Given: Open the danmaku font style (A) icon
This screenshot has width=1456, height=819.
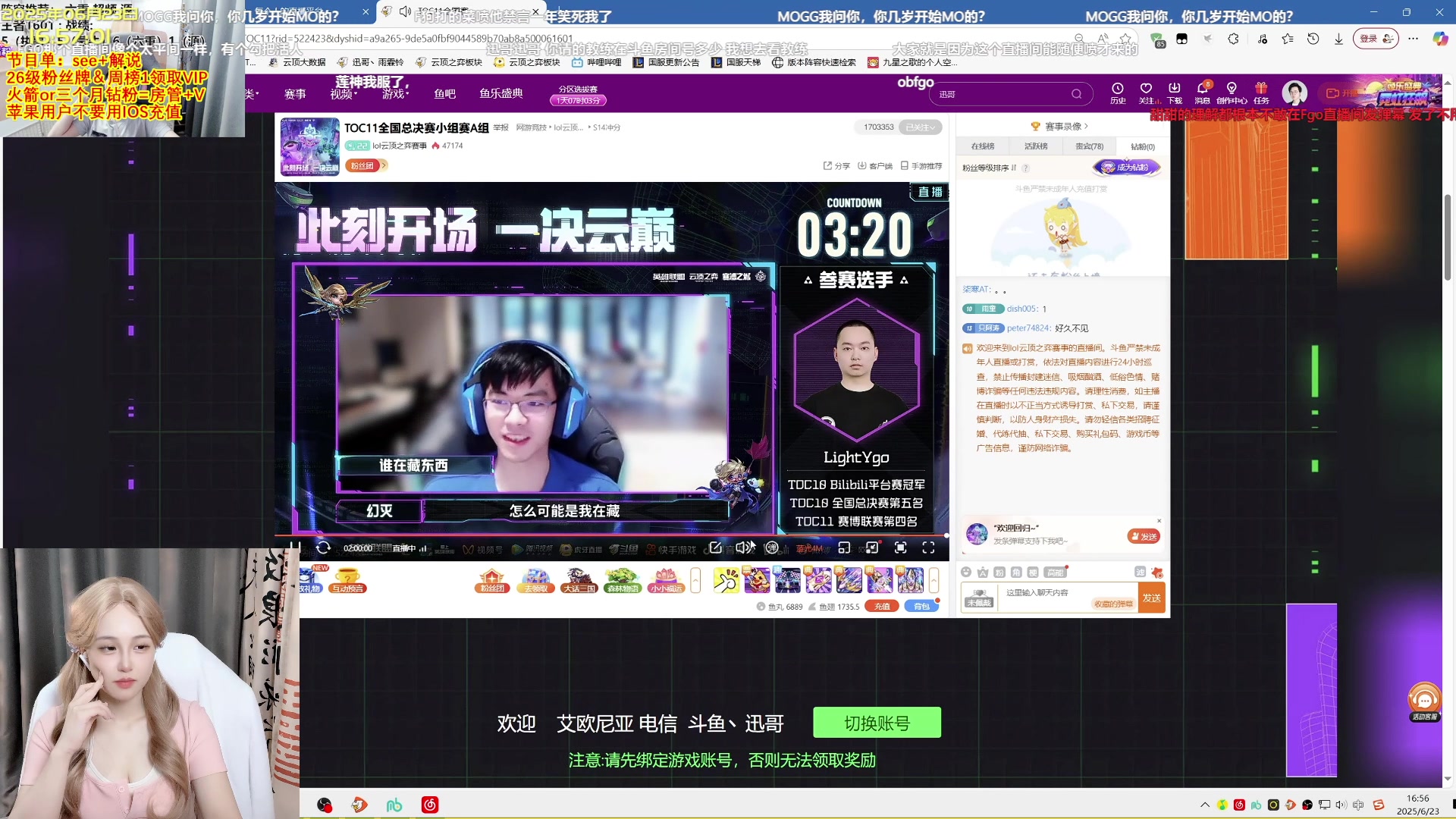Looking at the screenshot, I should [x=983, y=573].
